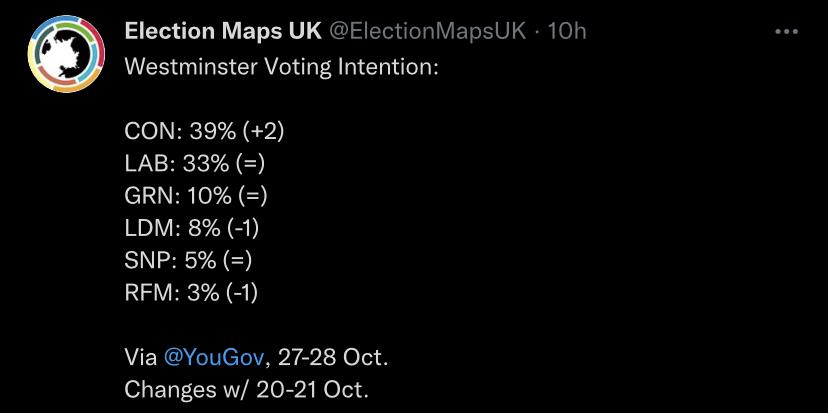The height and width of the screenshot is (413, 828).
Task: Select the LAB: 33% line
Action: click(194, 164)
